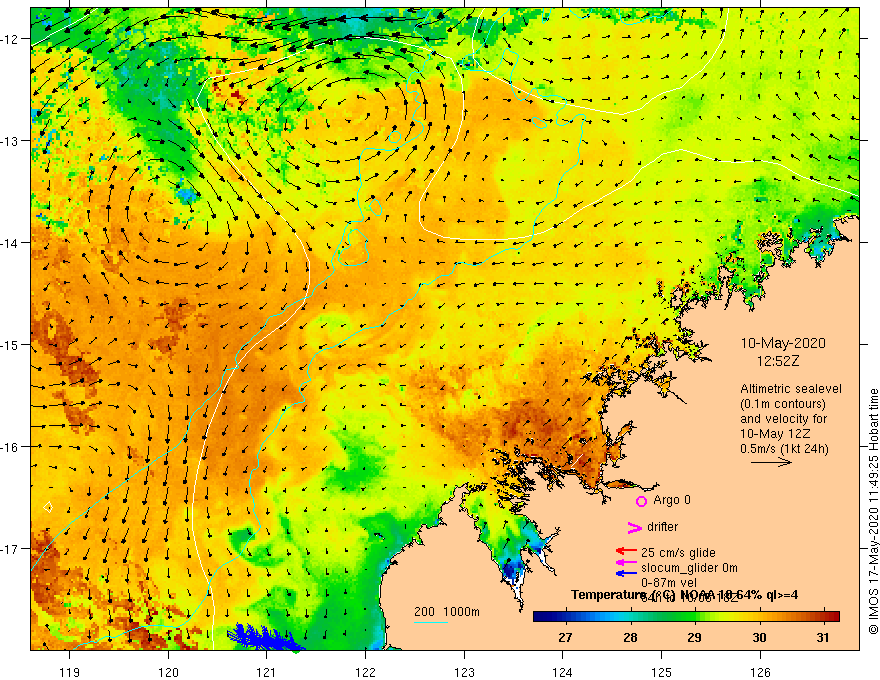Click the latitude -15 axis label
880x680 pixels.
click(10, 344)
